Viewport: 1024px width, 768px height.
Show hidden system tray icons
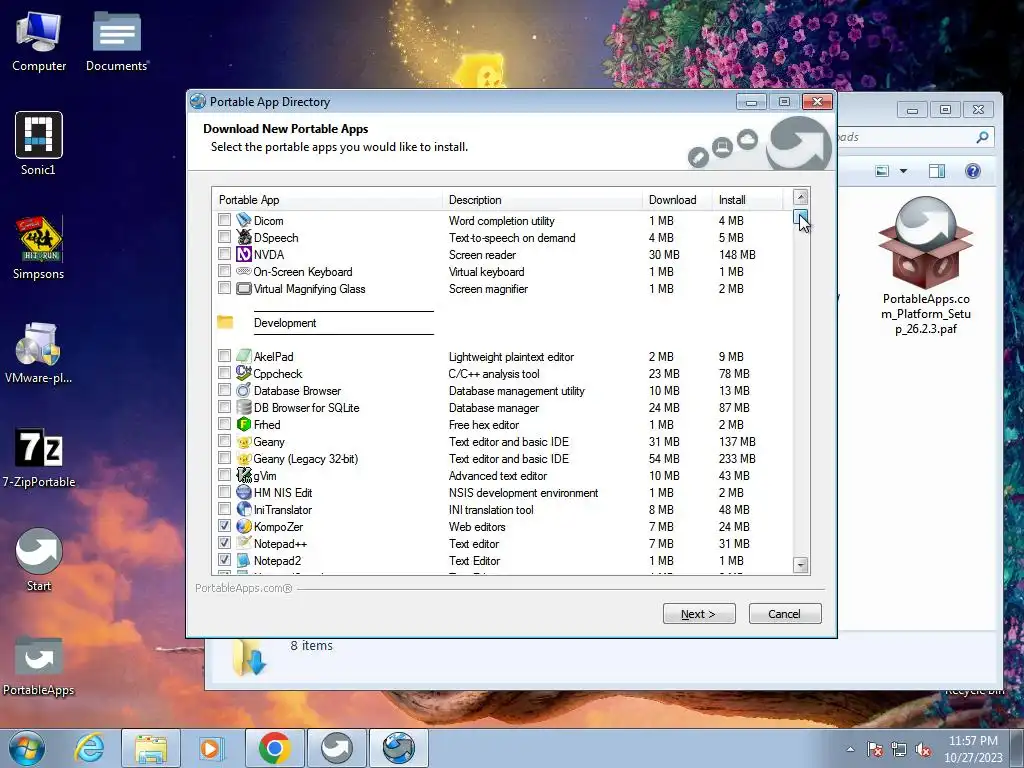click(850, 749)
